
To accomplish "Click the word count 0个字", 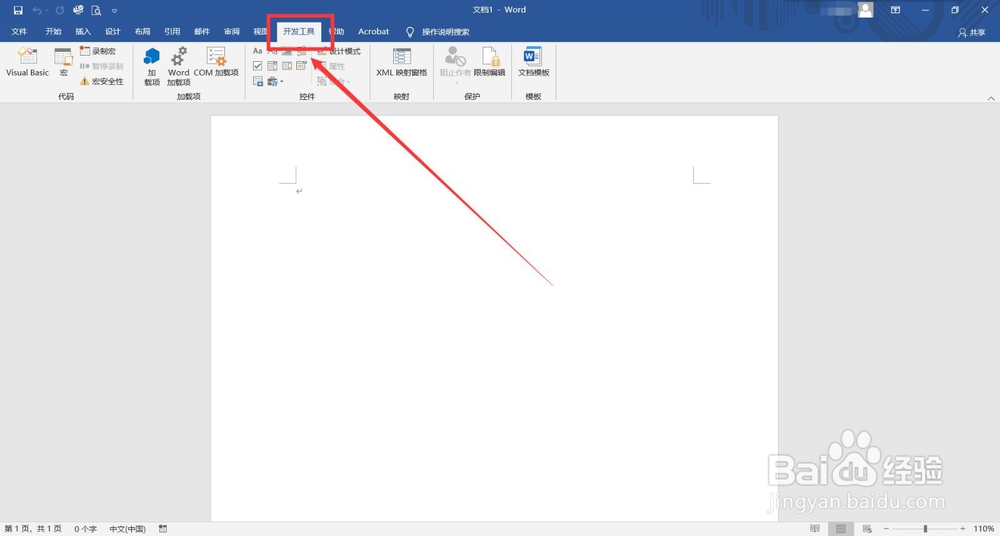I will (85, 529).
